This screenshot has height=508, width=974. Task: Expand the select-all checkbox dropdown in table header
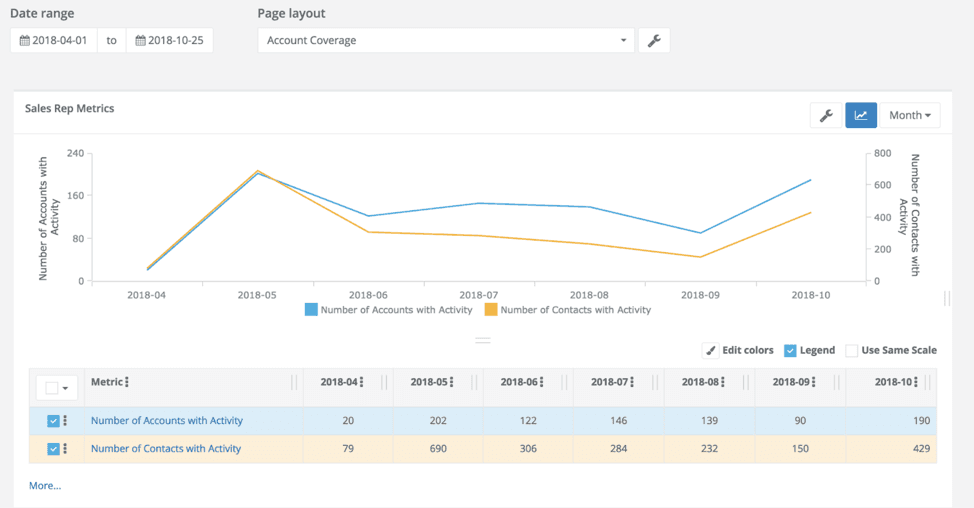(x=66, y=388)
